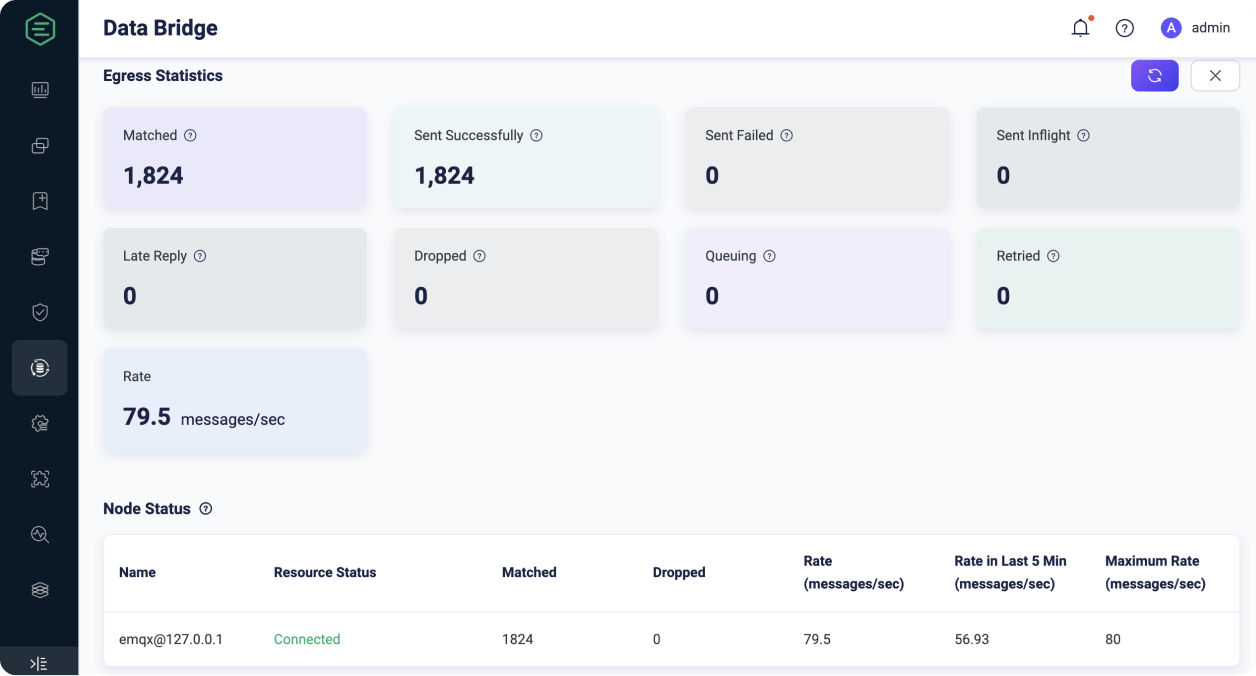Expand the sidebar menu

[x=39, y=663]
